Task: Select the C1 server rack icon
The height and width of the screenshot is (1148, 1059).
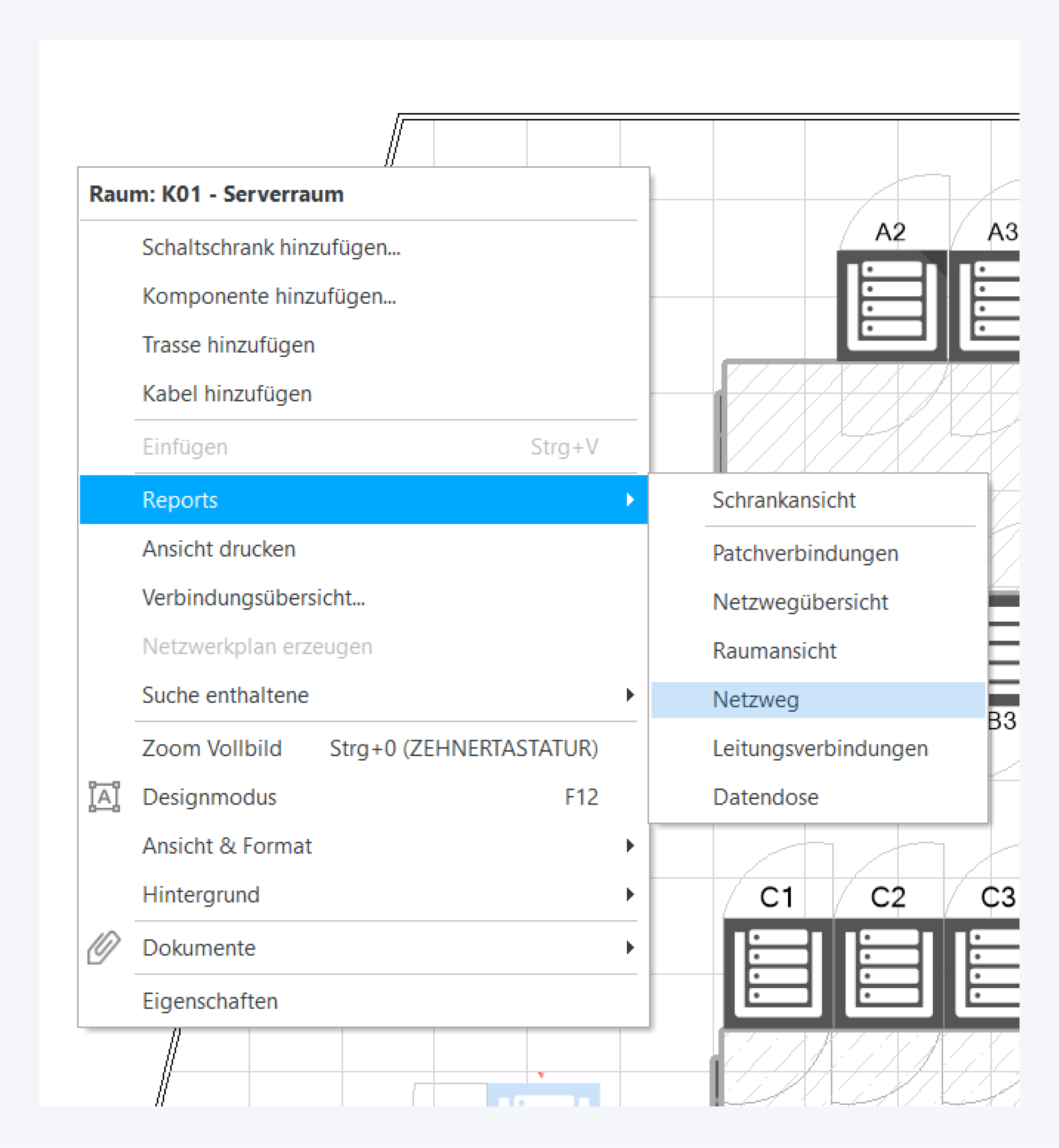Action: [778, 973]
